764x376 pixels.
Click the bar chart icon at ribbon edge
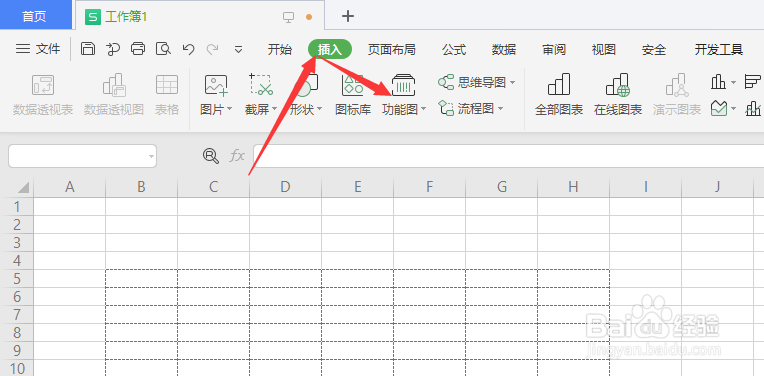click(x=753, y=82)
